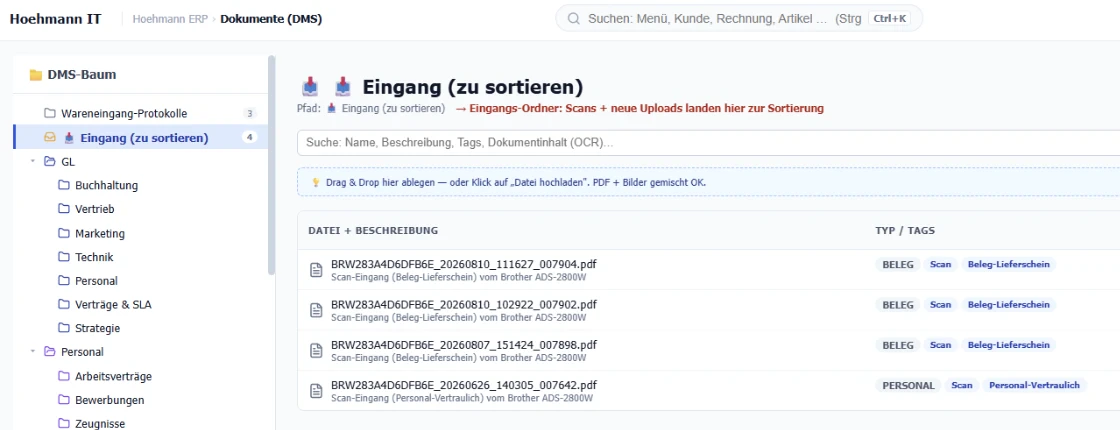Click the search magnifier icon in top bar
The width and height of the screenshot is (1120, 430).
573,19
